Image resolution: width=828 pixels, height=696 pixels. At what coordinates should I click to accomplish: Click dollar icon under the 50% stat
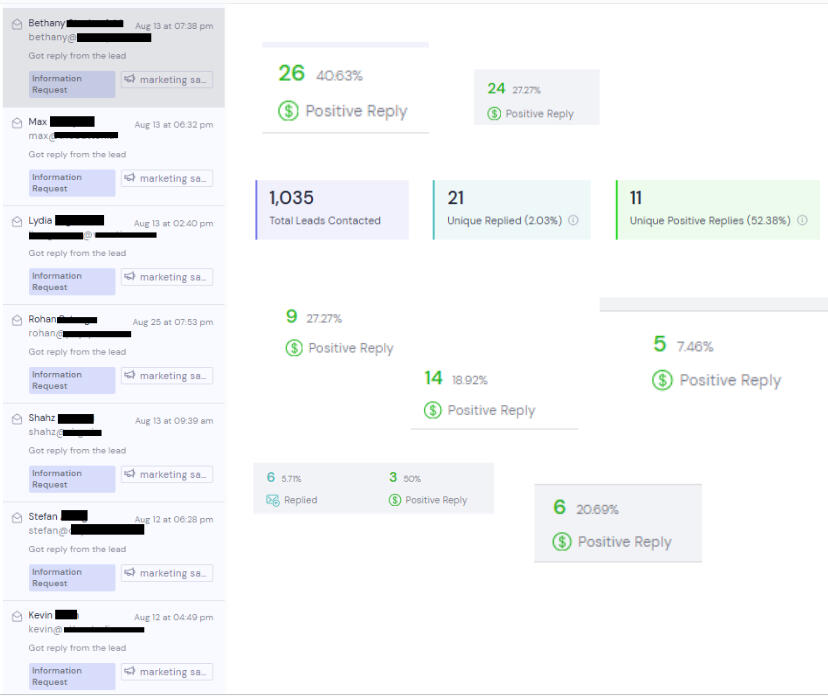click(x=395, y=500)
